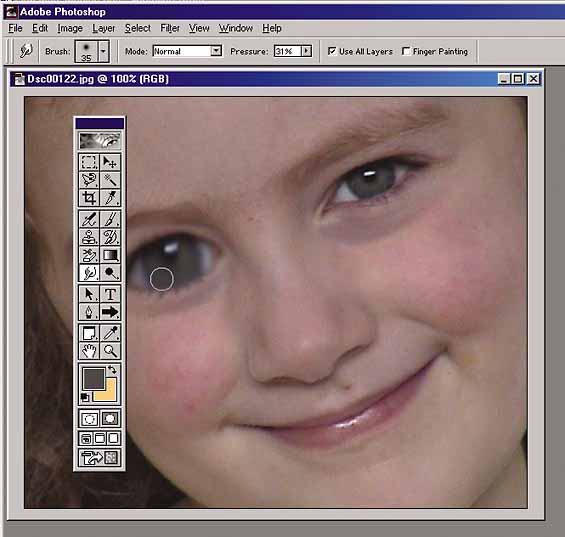Screen dimensions: 565x537
Task: Expand the Mode dropdown showing Normal
Action: pyautogui.click(x=216, y=51)
